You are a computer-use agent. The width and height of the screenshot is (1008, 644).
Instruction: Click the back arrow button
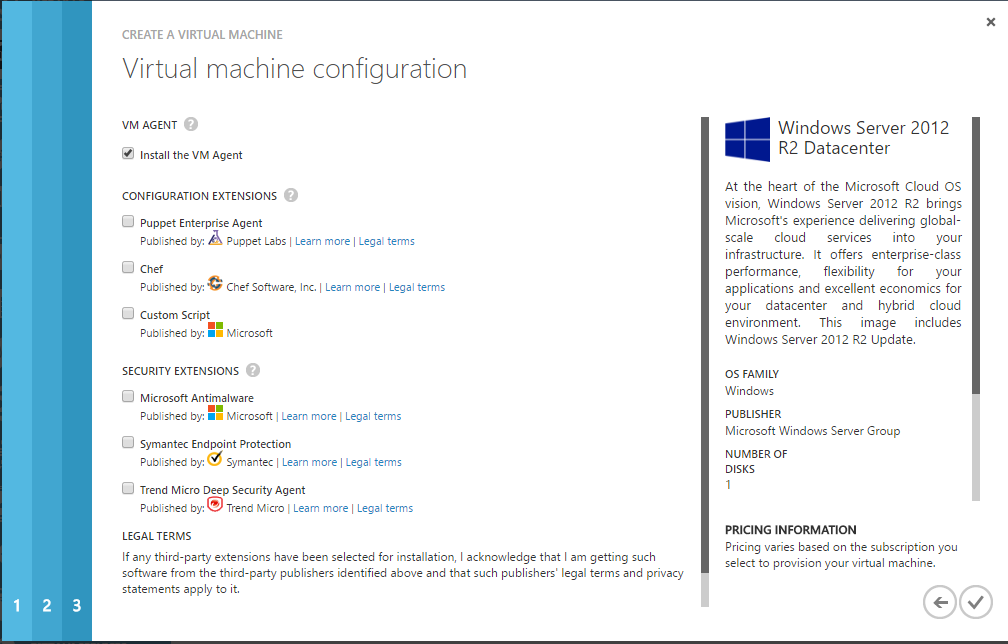point(940,602)
